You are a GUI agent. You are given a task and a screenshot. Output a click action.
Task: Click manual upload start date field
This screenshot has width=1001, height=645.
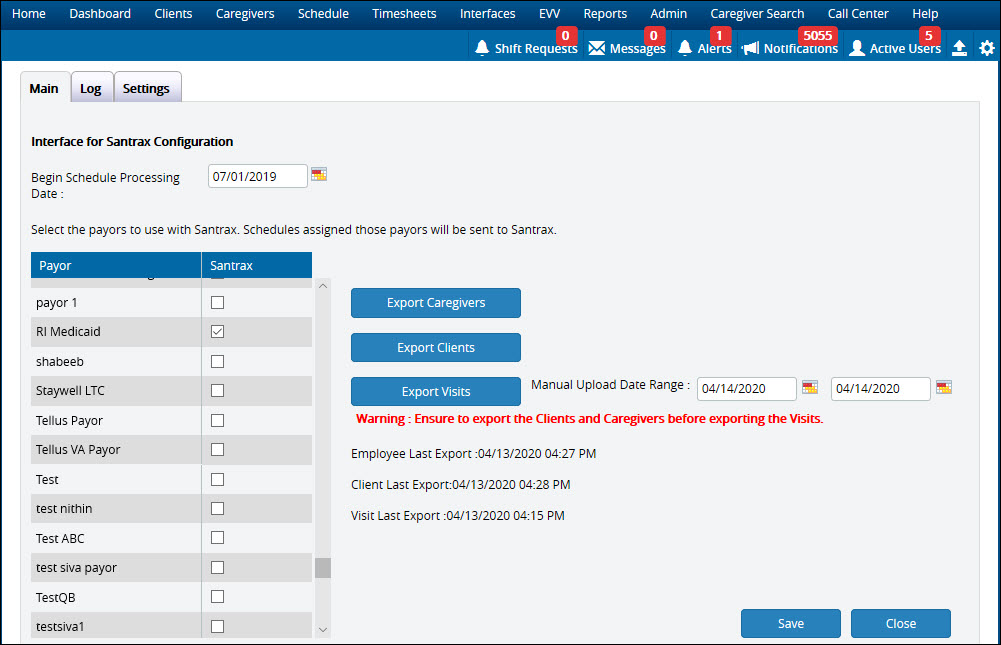click(747, 388)
